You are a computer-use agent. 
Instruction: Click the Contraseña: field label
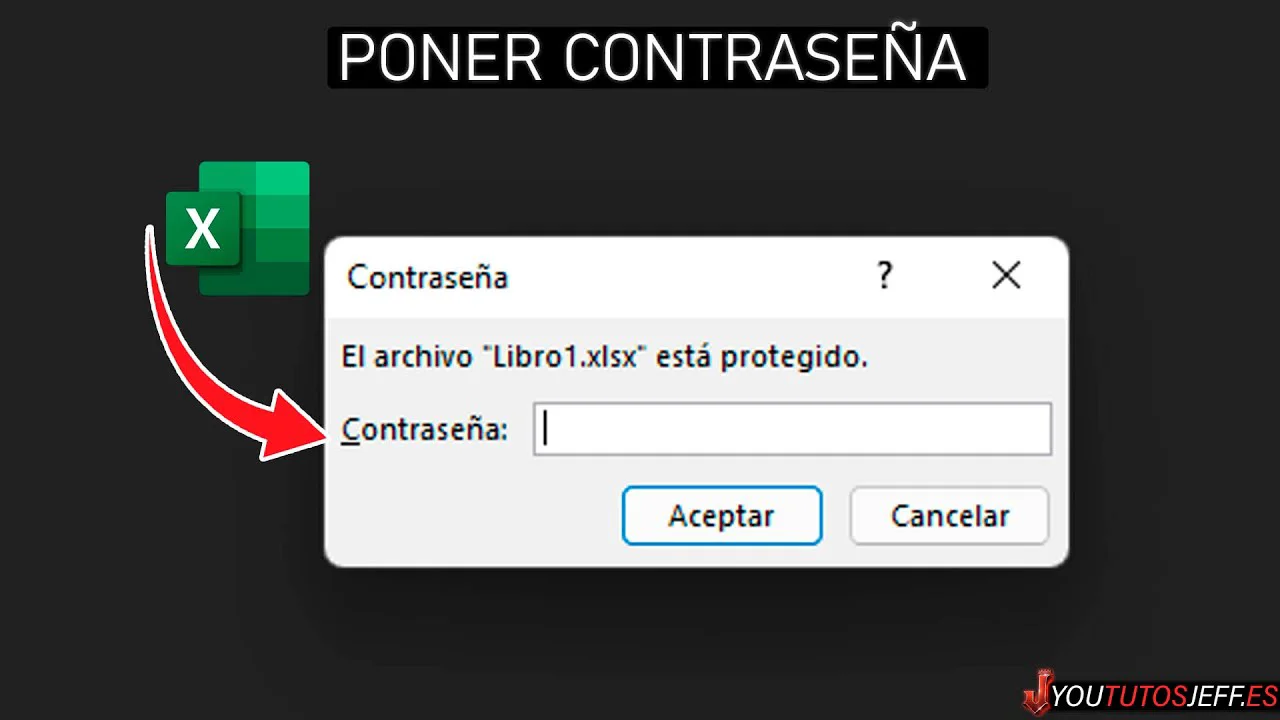tap(425, 430)
